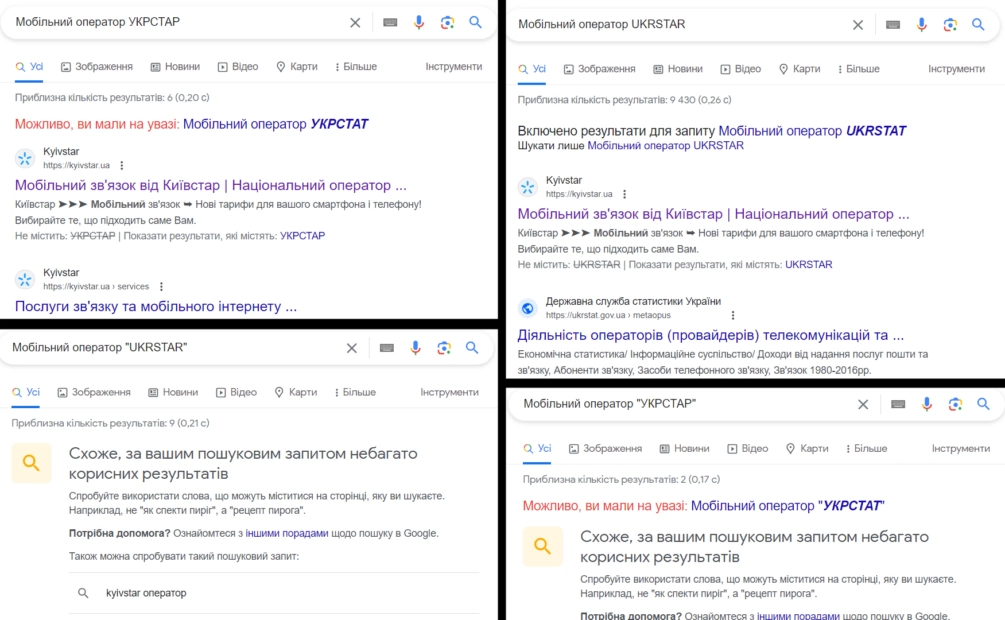
Task: Click UKRSTAR link after 'Показати результати, які містять'
Action: click(808, 265)
